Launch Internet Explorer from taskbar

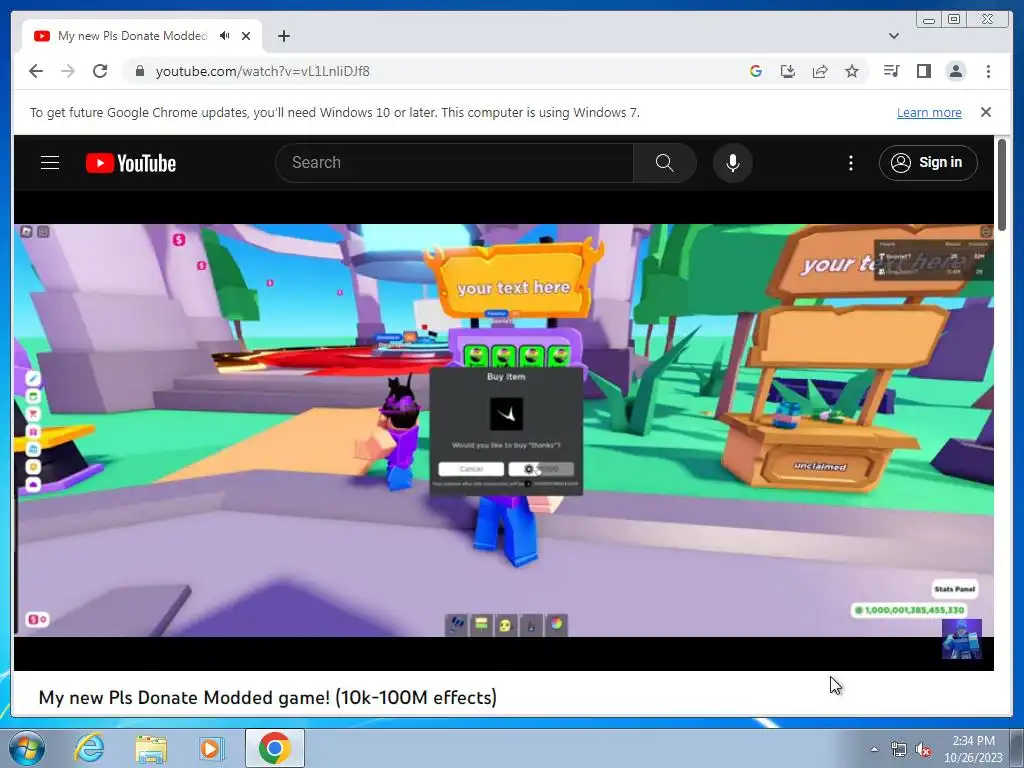89,748
